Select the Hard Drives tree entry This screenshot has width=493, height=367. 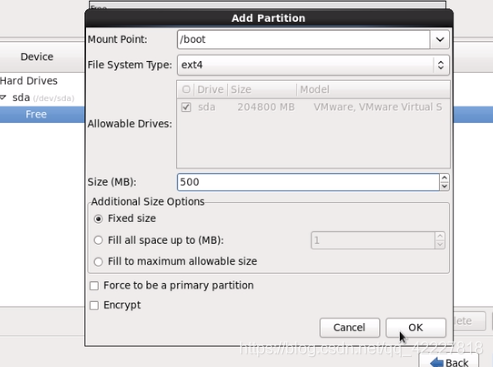tap(29, 81)
